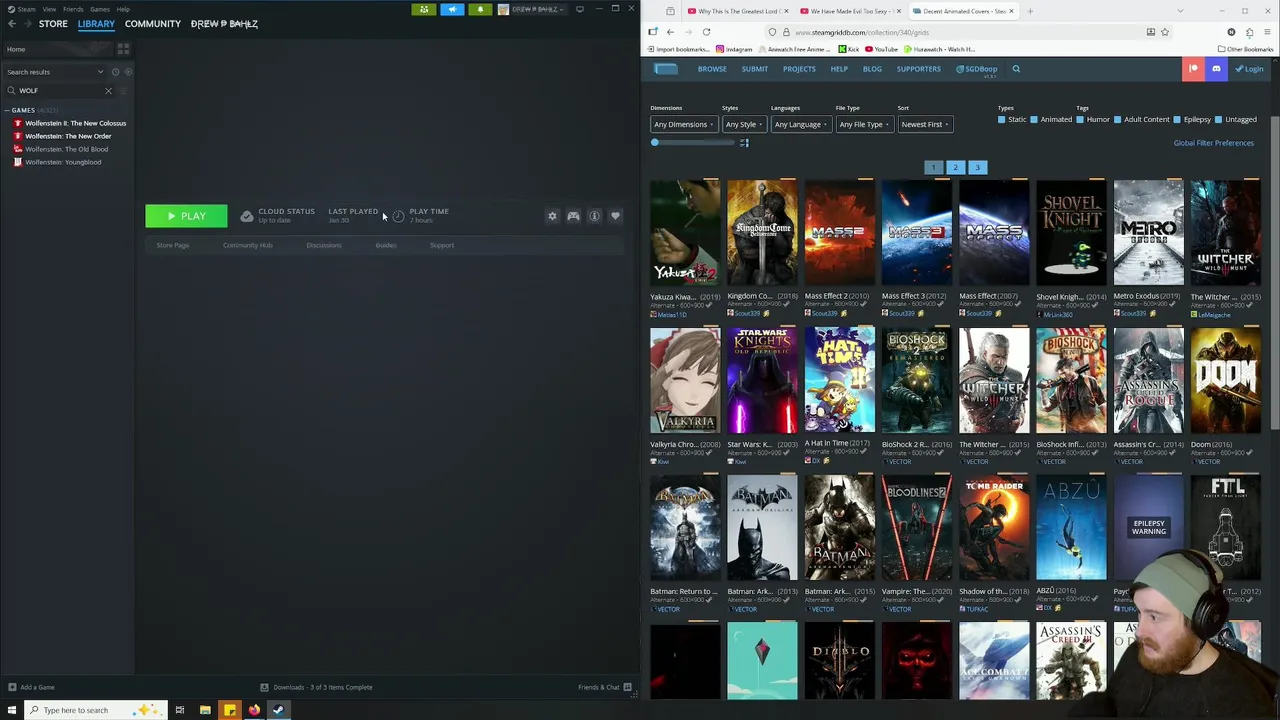Bookmark page with star icon in browser
This screenshot has width=1280, height=720.
[x=1165, y=32]
